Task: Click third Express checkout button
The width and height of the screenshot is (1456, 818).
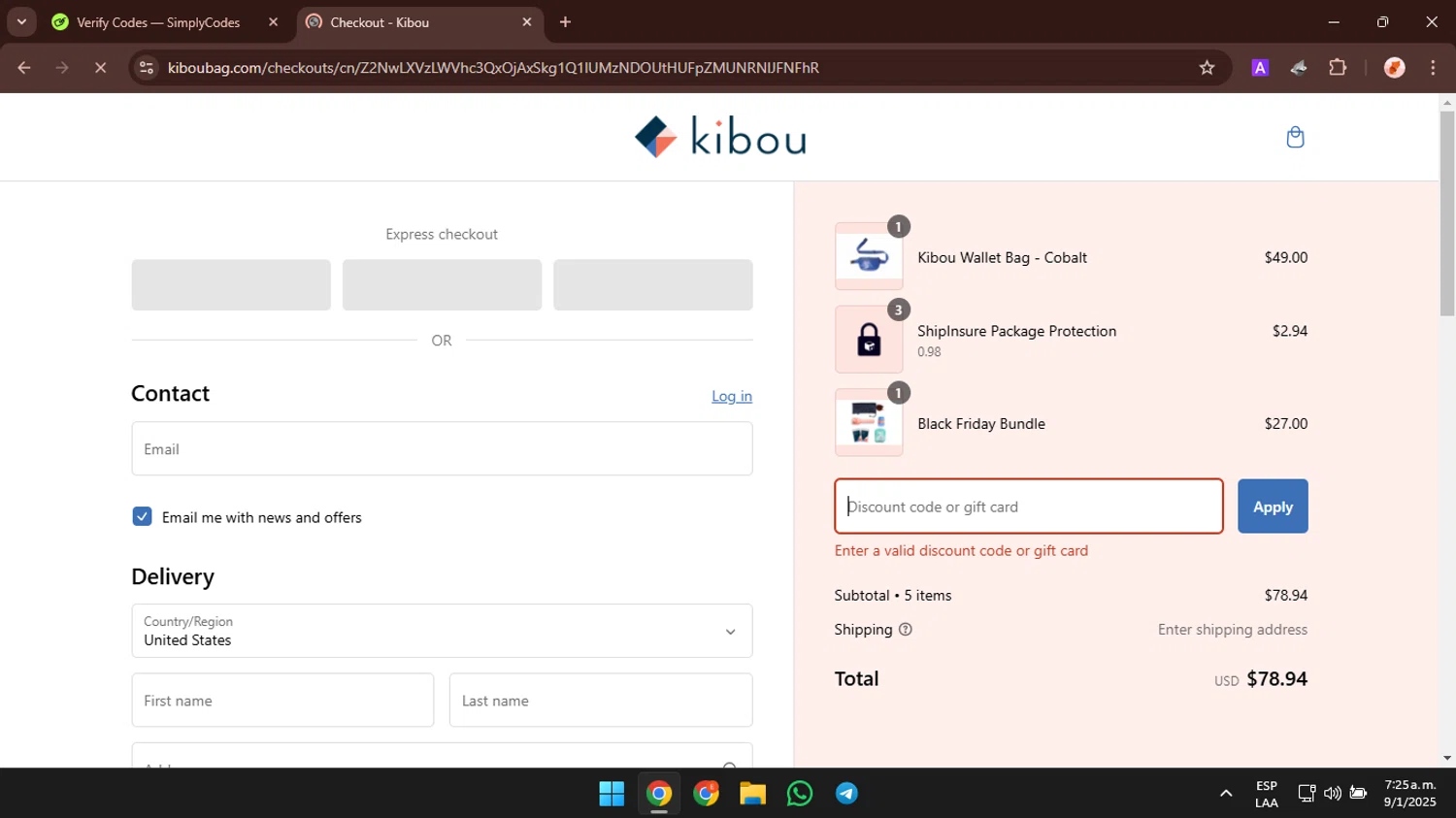Action: tap(652, 284)
